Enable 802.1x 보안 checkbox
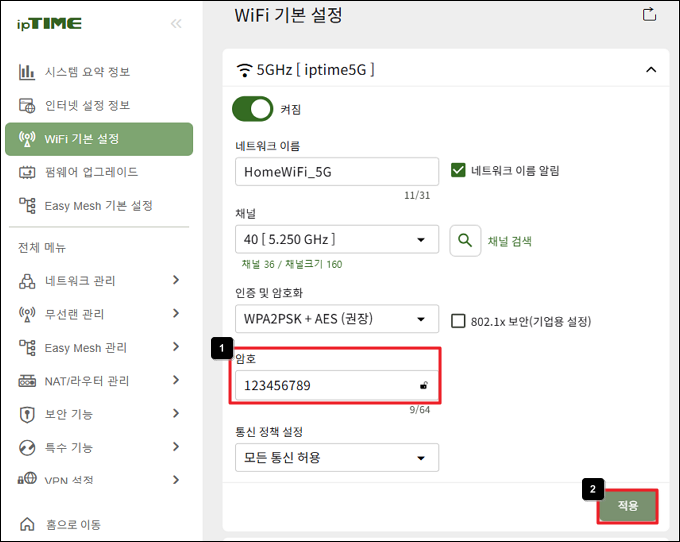This screenshot has height=542, width=680. [x=458, y=321]
